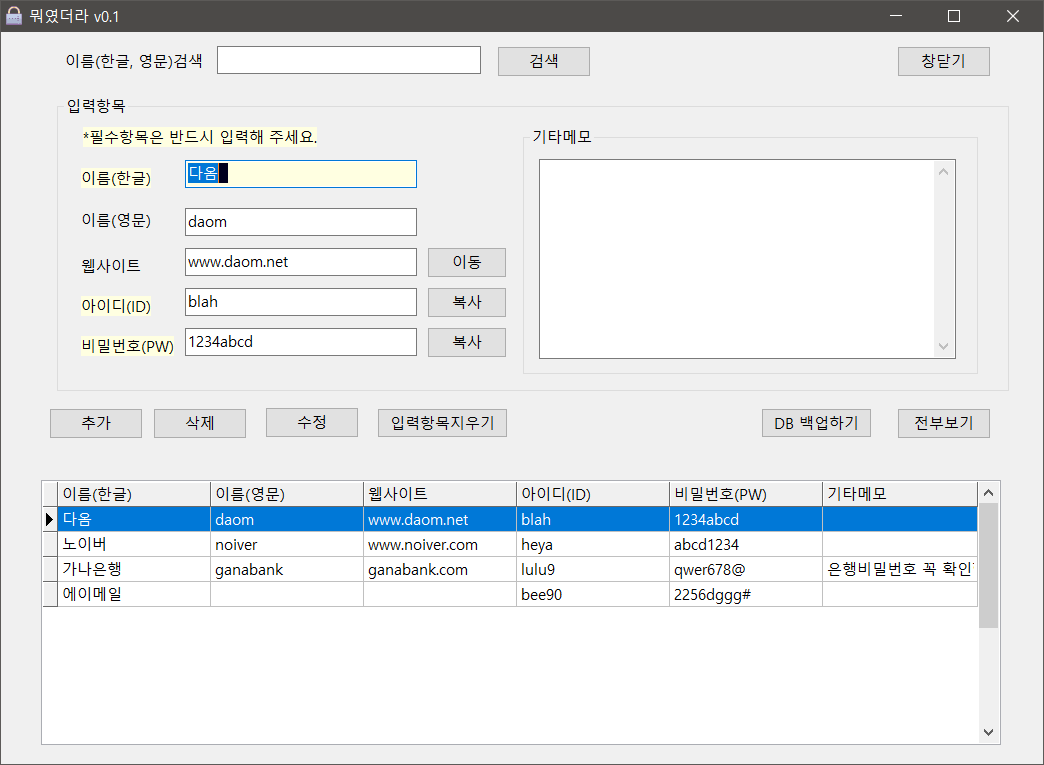
Task: Click the bee90 ID cell
Action: pos(593,595)
